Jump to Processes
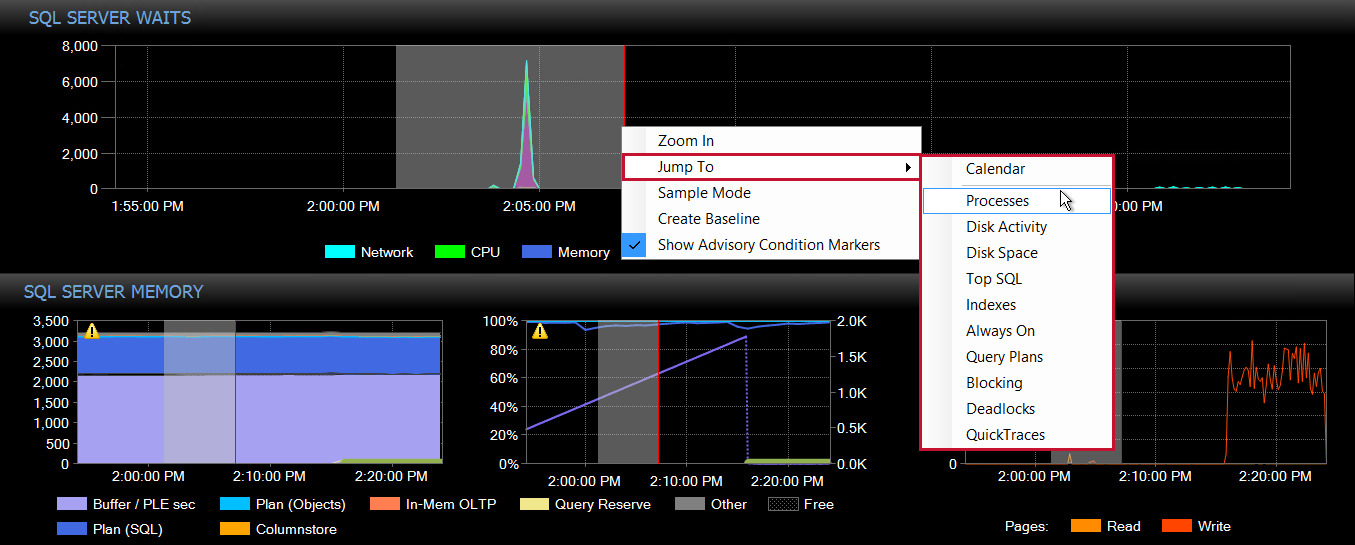 click(1016, 201)
